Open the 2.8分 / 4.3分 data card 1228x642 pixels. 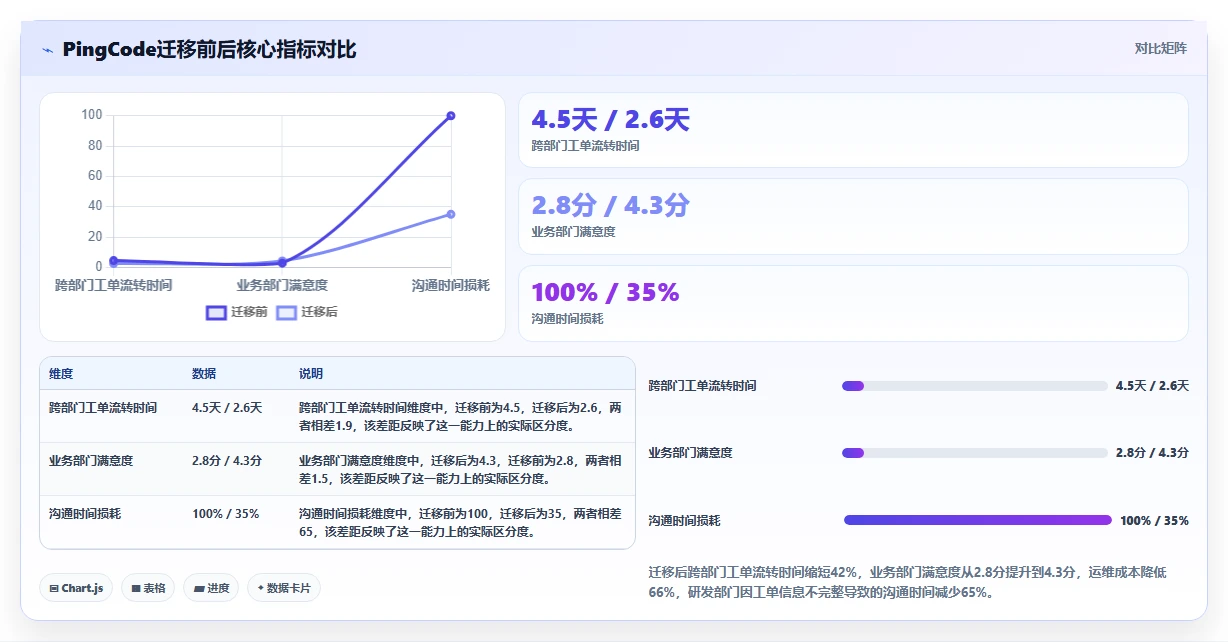(x=853, y=217)
